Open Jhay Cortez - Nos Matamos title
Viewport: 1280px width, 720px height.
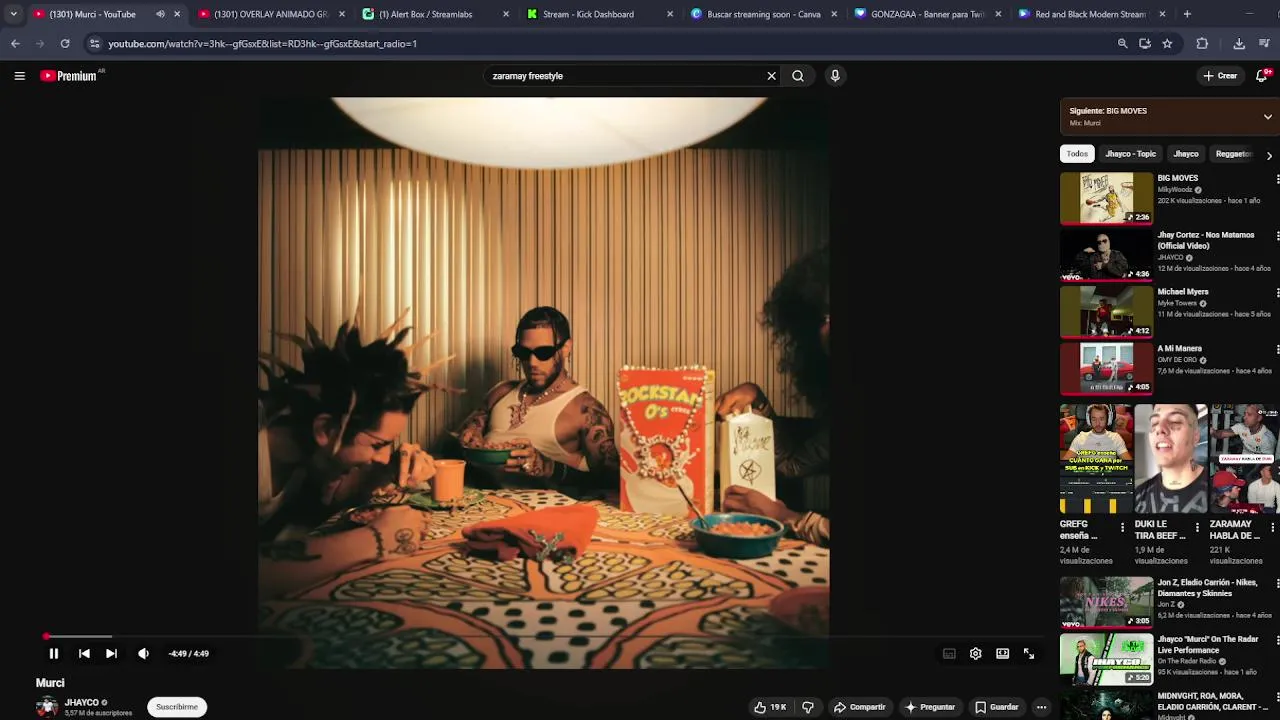[1206, 240]
